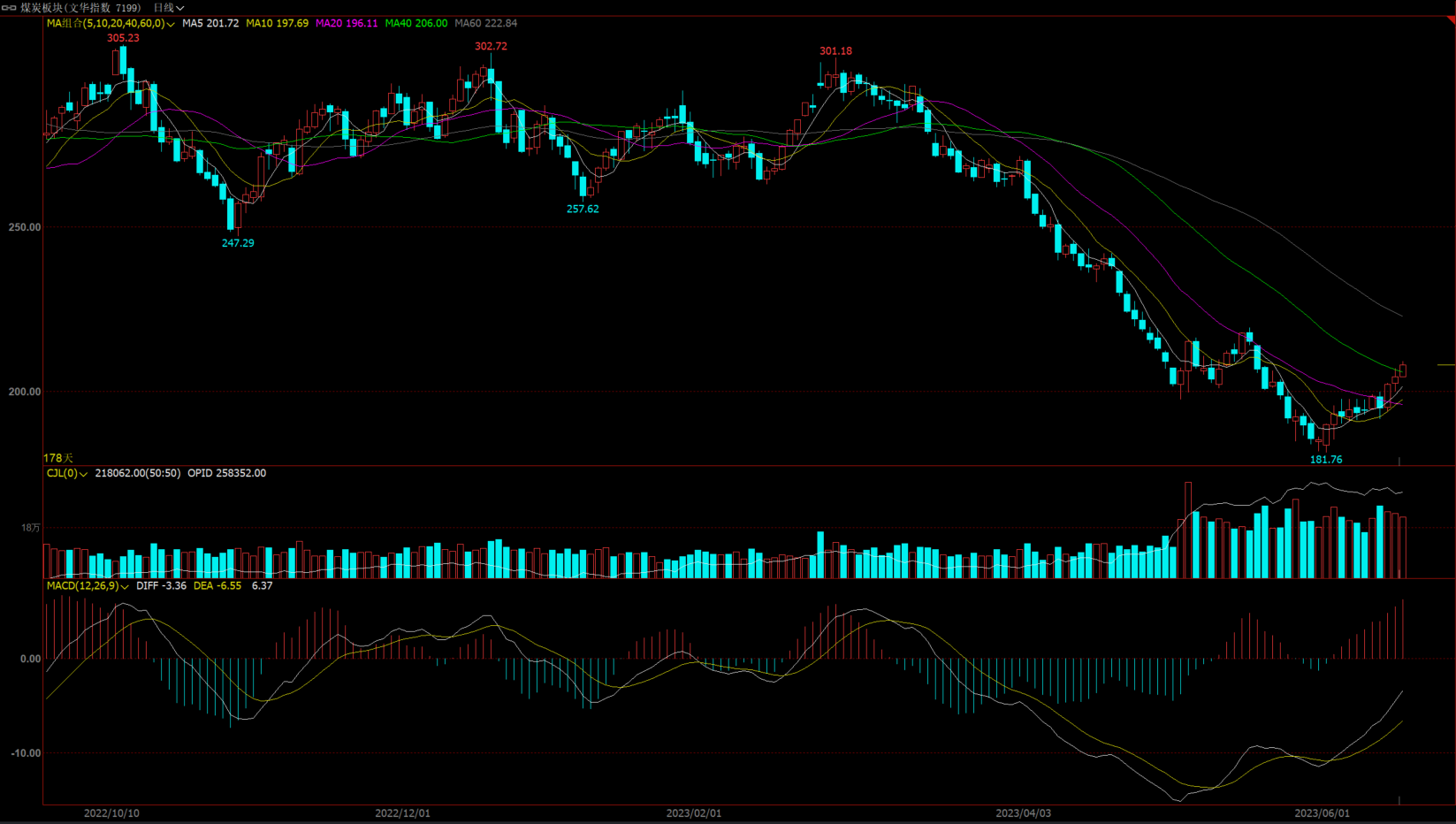Click the 200.00 price axis label

[x=25, y=392]
